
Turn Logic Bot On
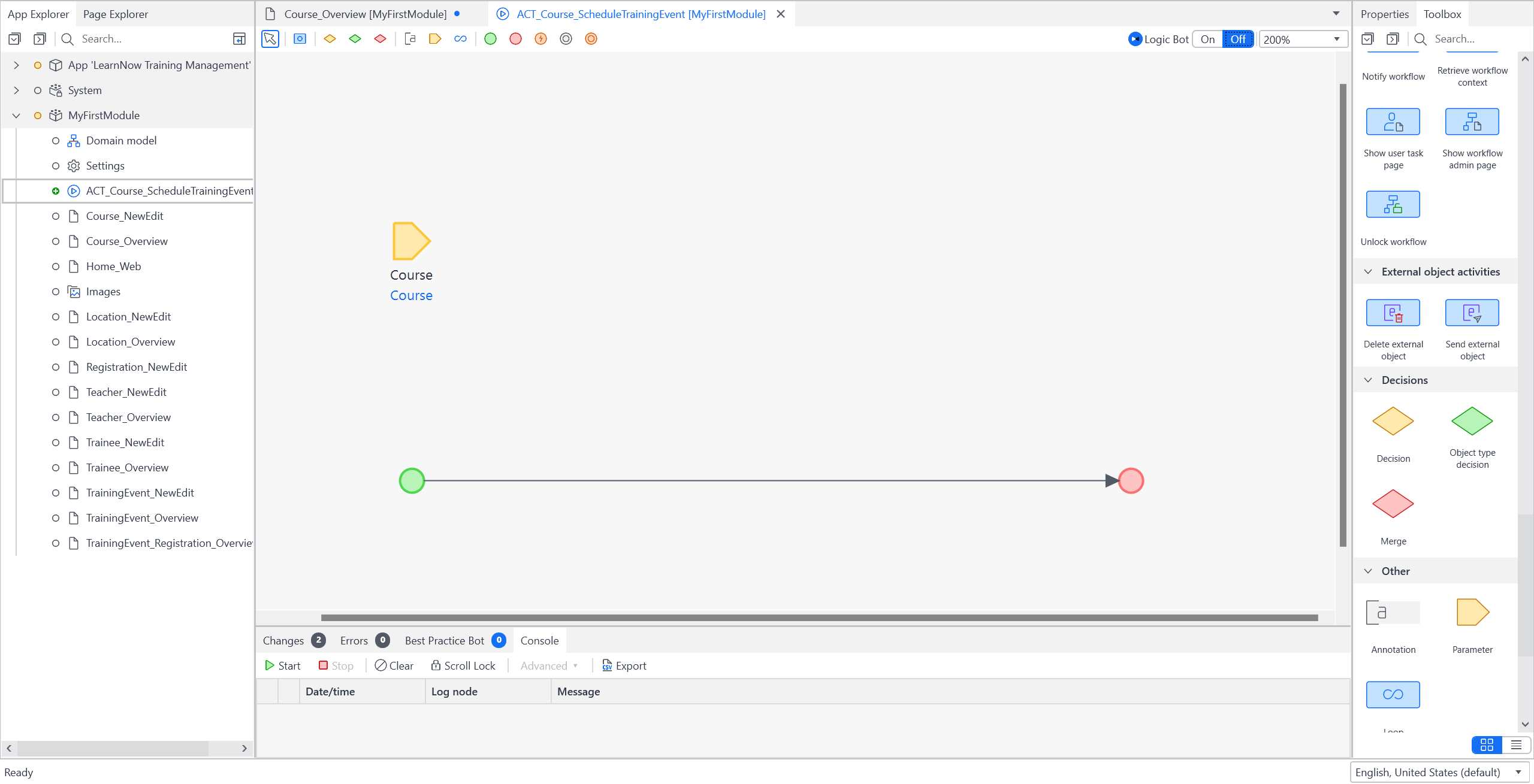tap(1207, 40)
